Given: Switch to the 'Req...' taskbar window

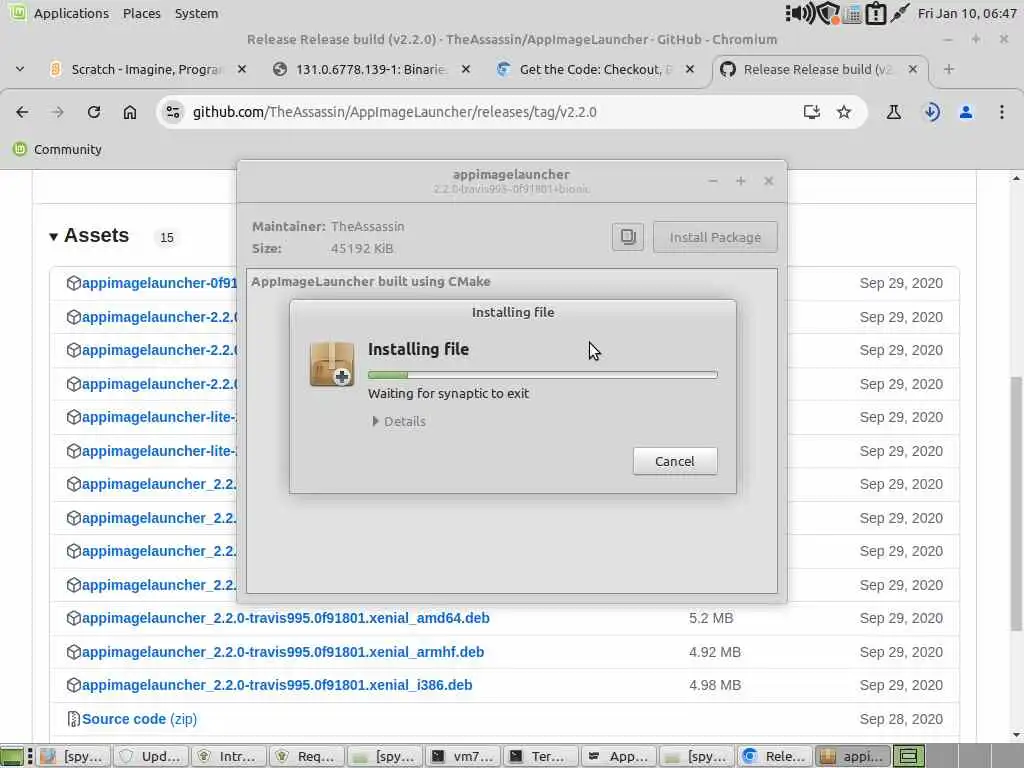Looking at the screenshot, I should click(307, 756).
